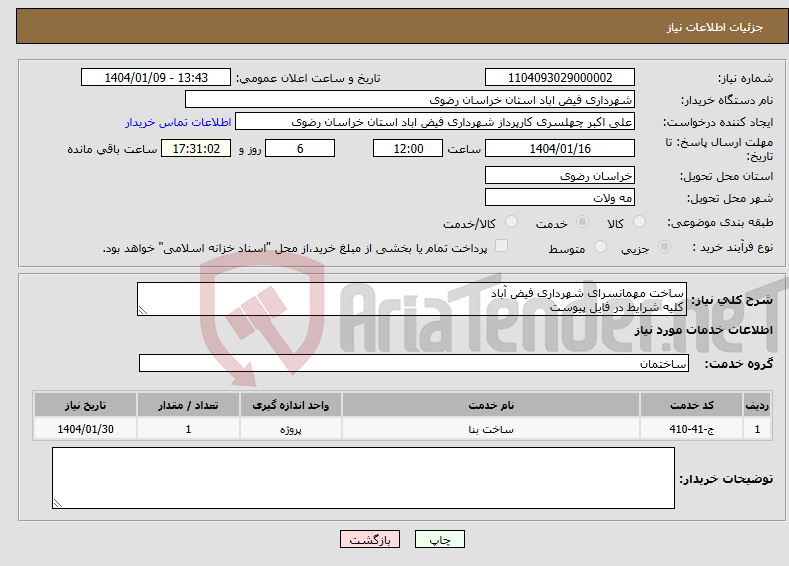789x566 pixels.
Task: Select the کالا/خدمت radio button
Action: (511, 222)
